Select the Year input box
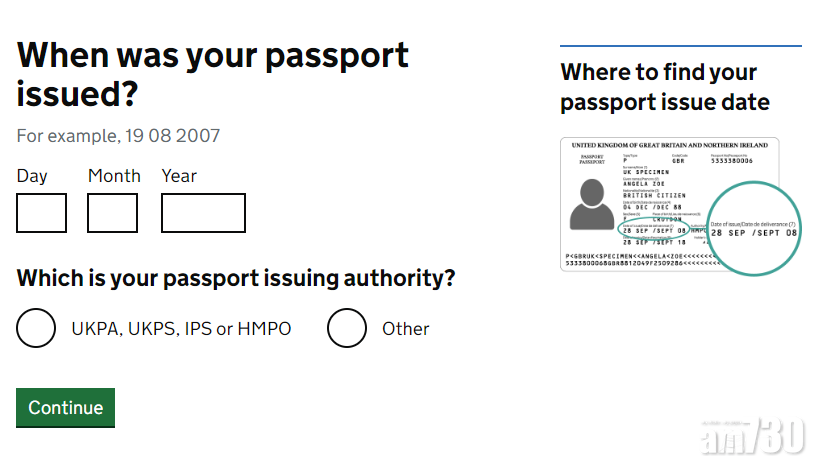The image size is (827, 474). (x=203, y=213)
